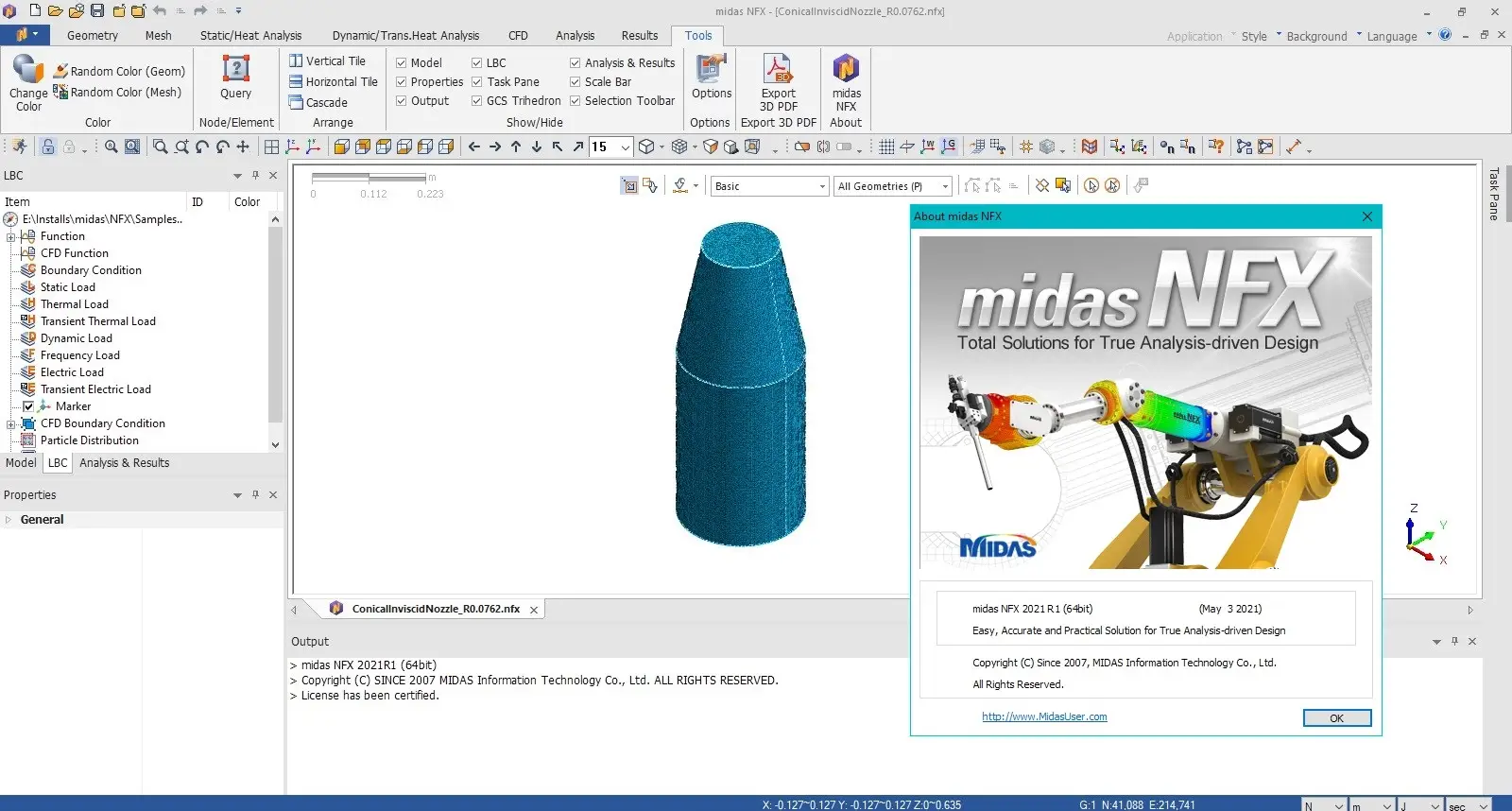Image resolution: width=1512 pixels, height=811 pixels.
Task: Arrange windows with Vertical Tile
Action: tap(327, 60)
